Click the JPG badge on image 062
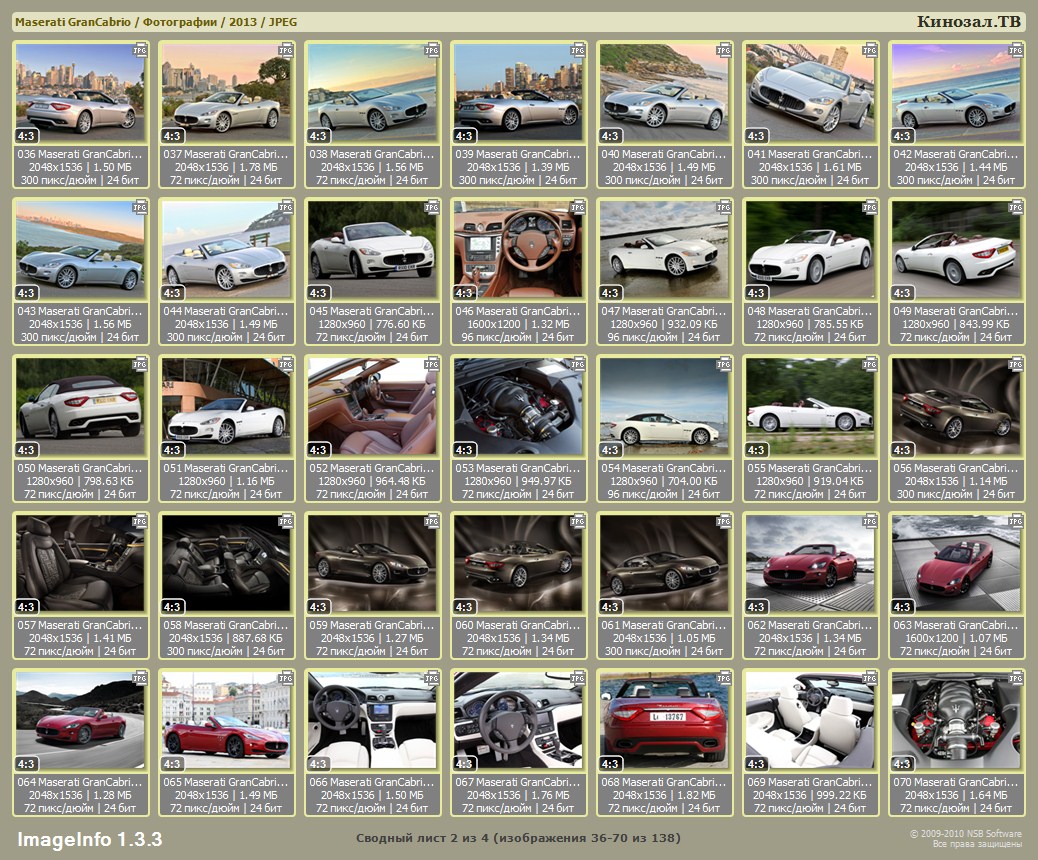This screenshot has width=1038, height=860. 870,520
